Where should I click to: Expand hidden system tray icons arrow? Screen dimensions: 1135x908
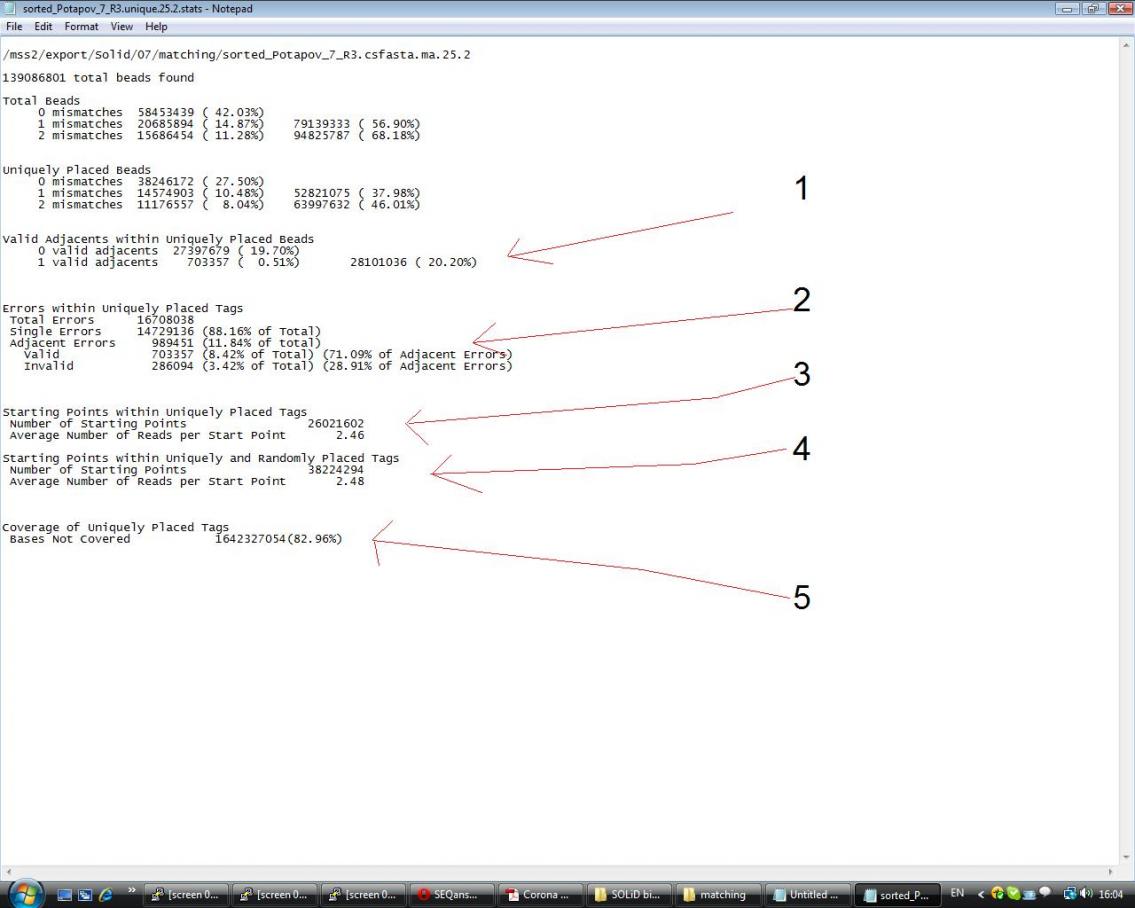click(x=981, y=894)
